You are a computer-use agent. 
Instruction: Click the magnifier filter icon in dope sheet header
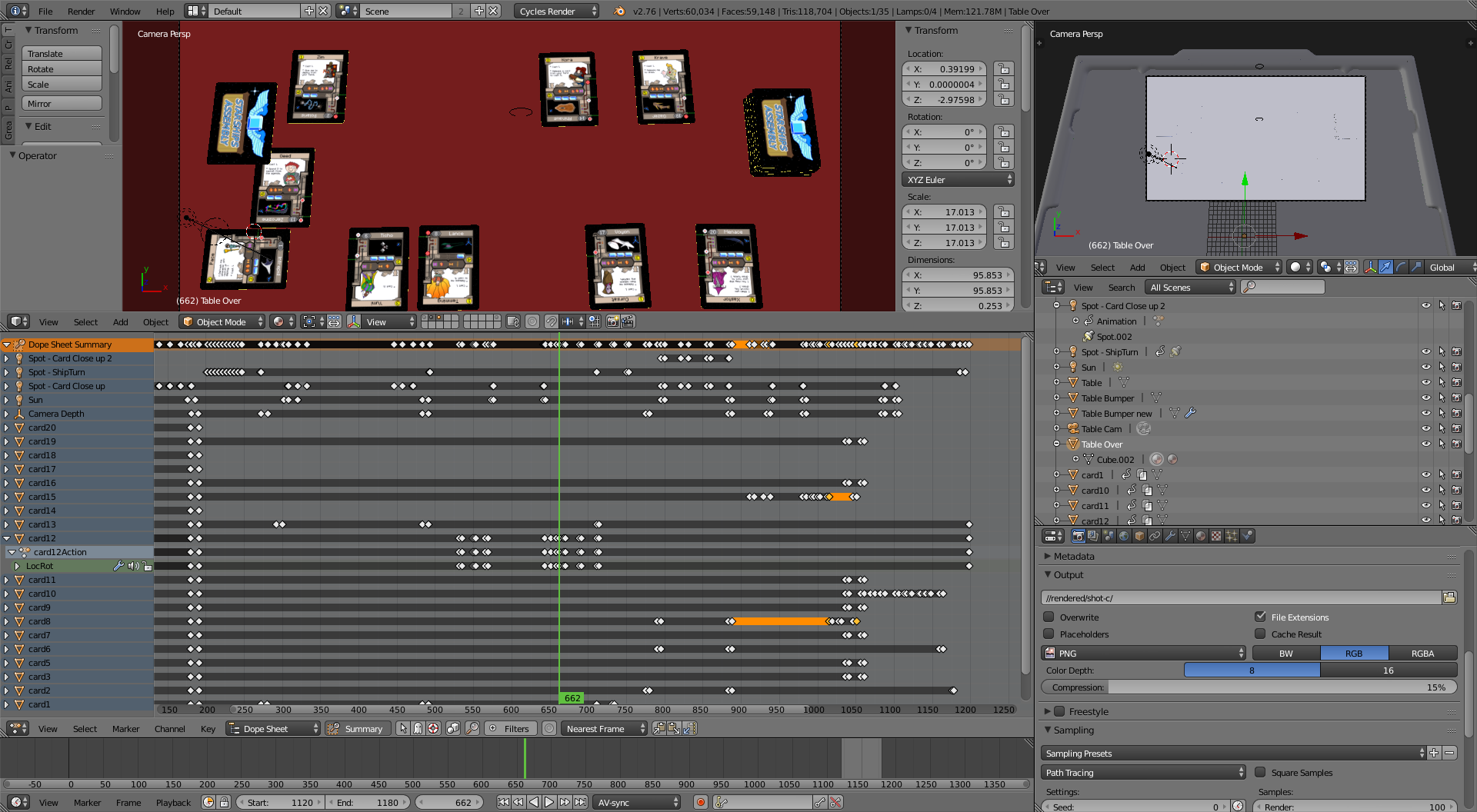[472, 728]
